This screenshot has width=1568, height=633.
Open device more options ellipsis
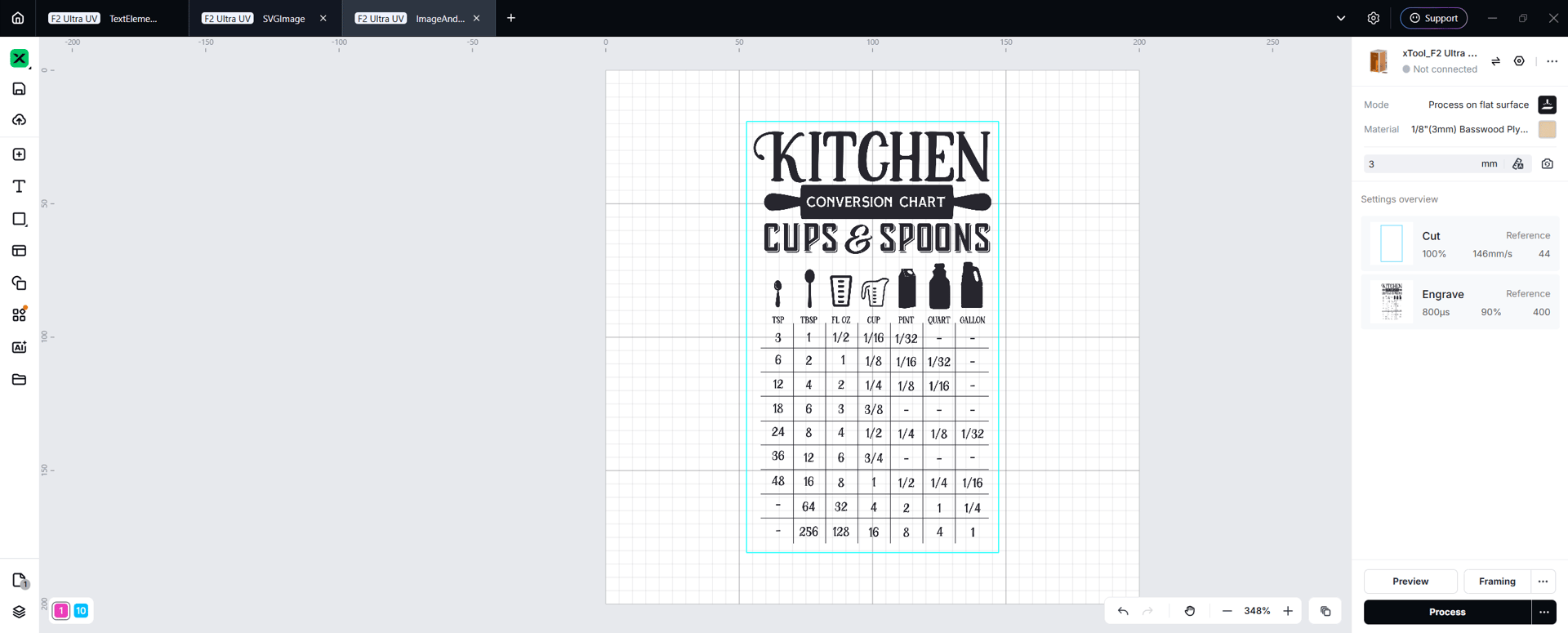pos(1552,61)
